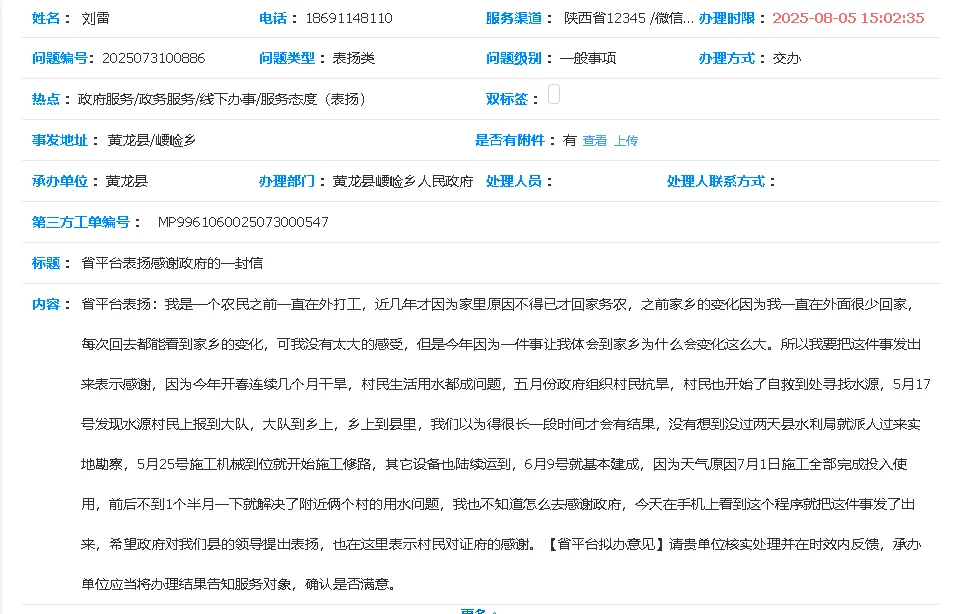Expand the 更多 link at the bottom
960x614 pixels.
click(479, 611)
